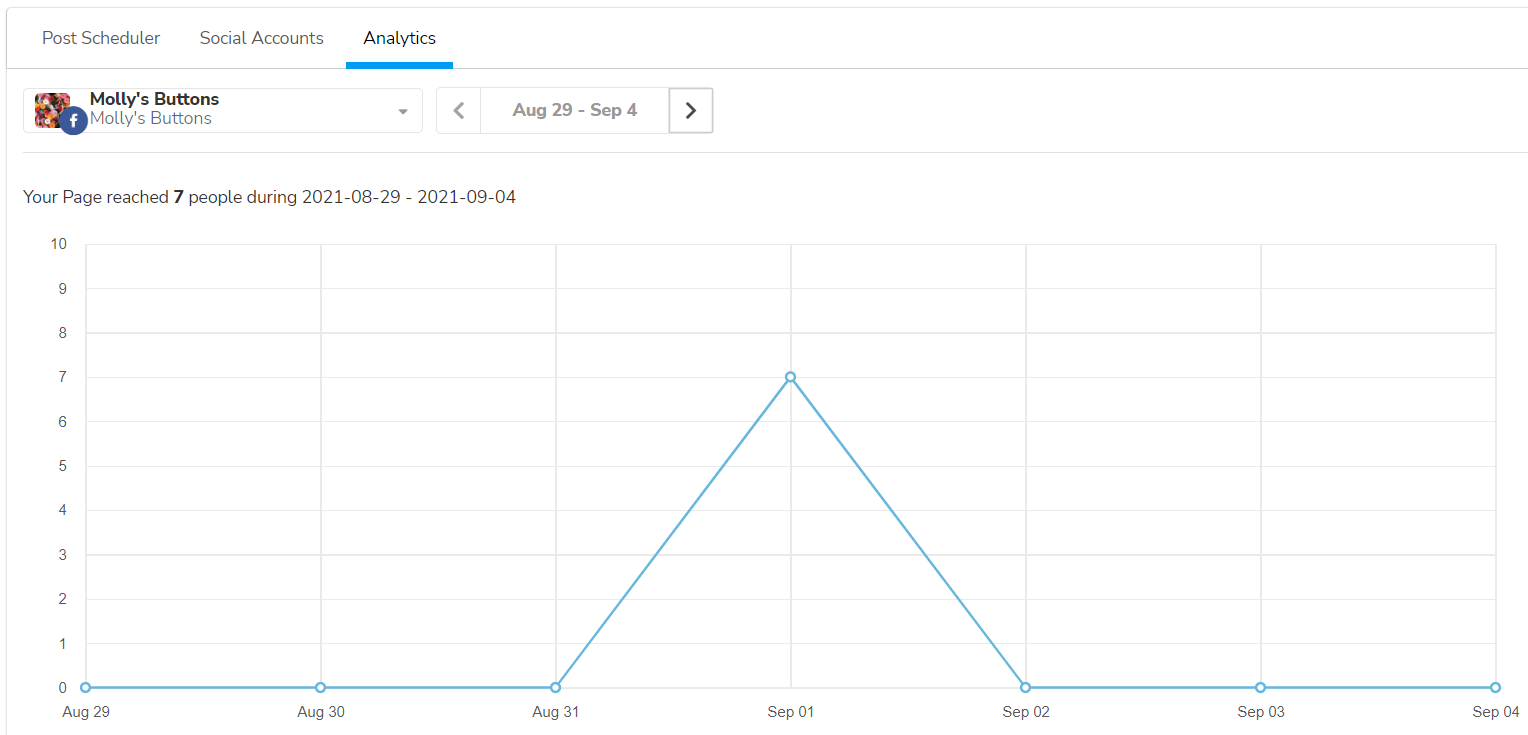Screen dimensions: 1528x735
Task: Switch to the Post Scheduler tab
Action: pos(101,38)
